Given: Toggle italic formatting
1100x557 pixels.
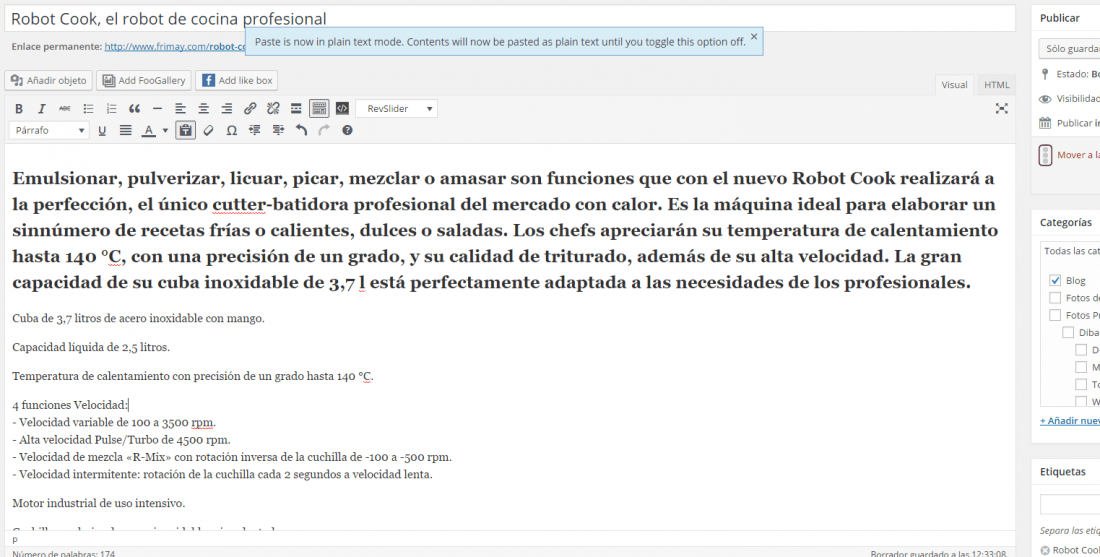Looking at the screenshot, I should tap(41, 109).
